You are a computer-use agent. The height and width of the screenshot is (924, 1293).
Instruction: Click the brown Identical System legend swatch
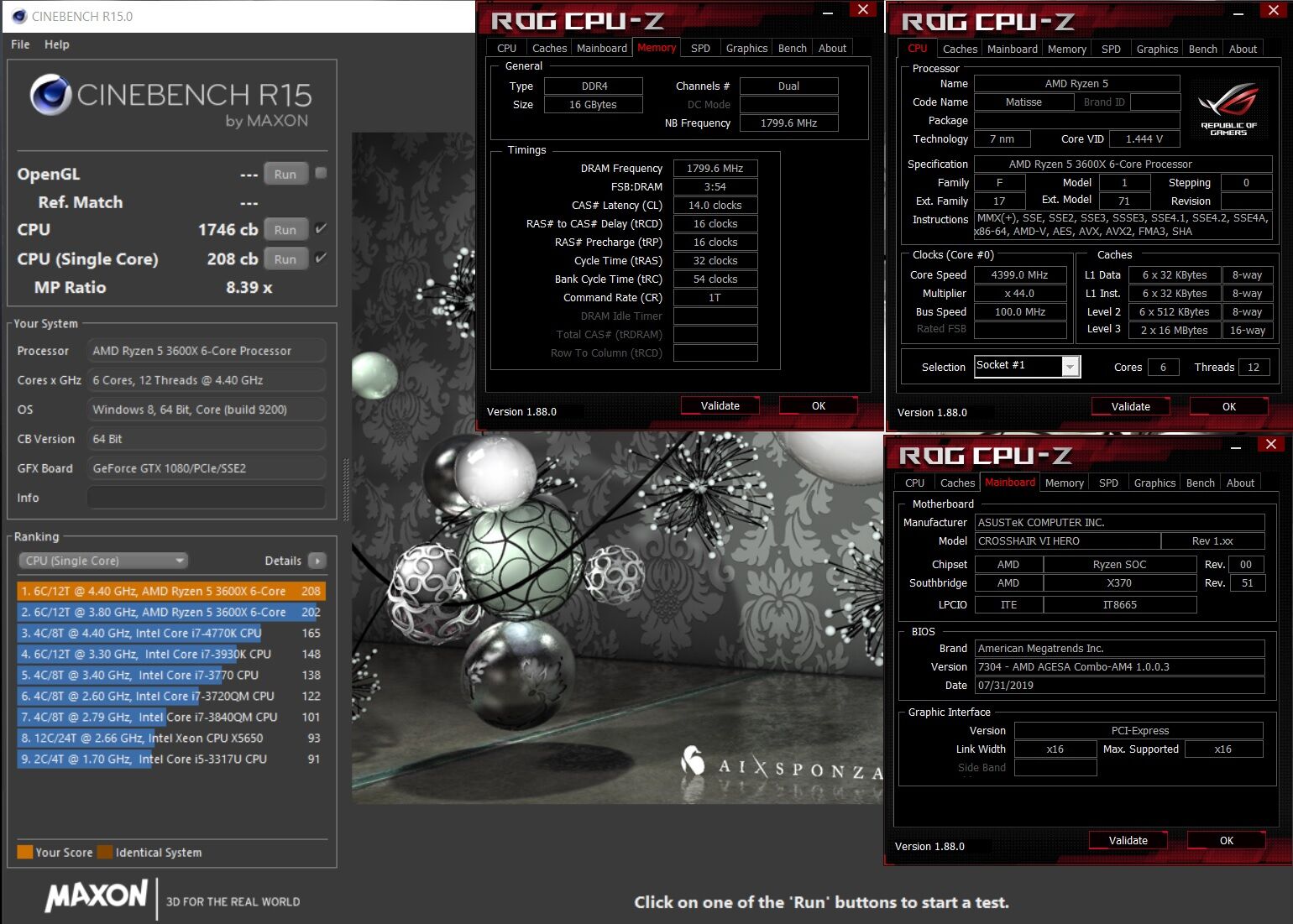(x=105, y=852)
